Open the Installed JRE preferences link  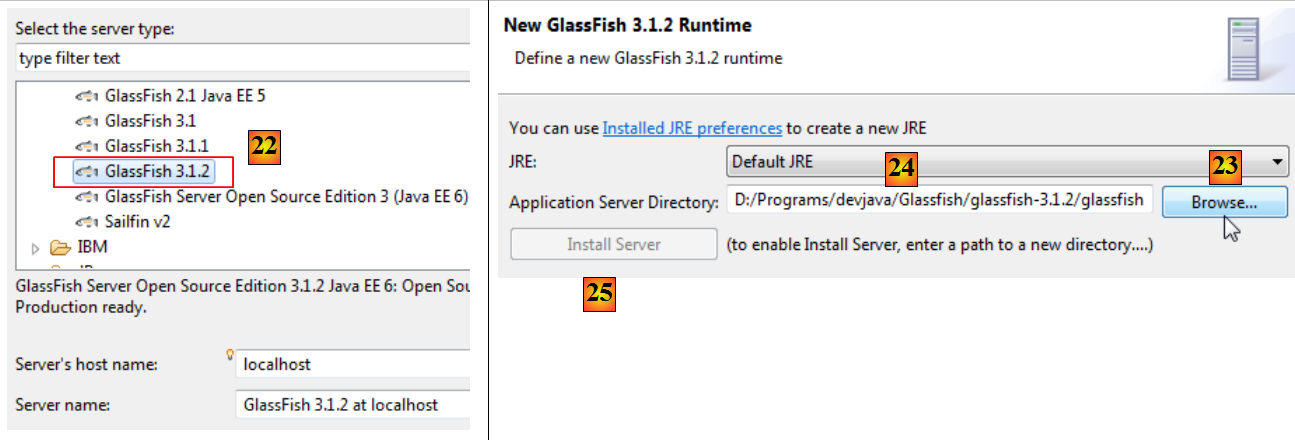tap(692, 128)
